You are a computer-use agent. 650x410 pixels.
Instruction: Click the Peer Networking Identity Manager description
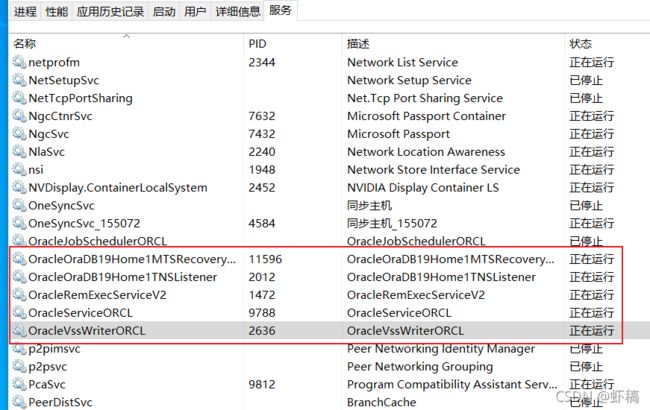(441, 349)
